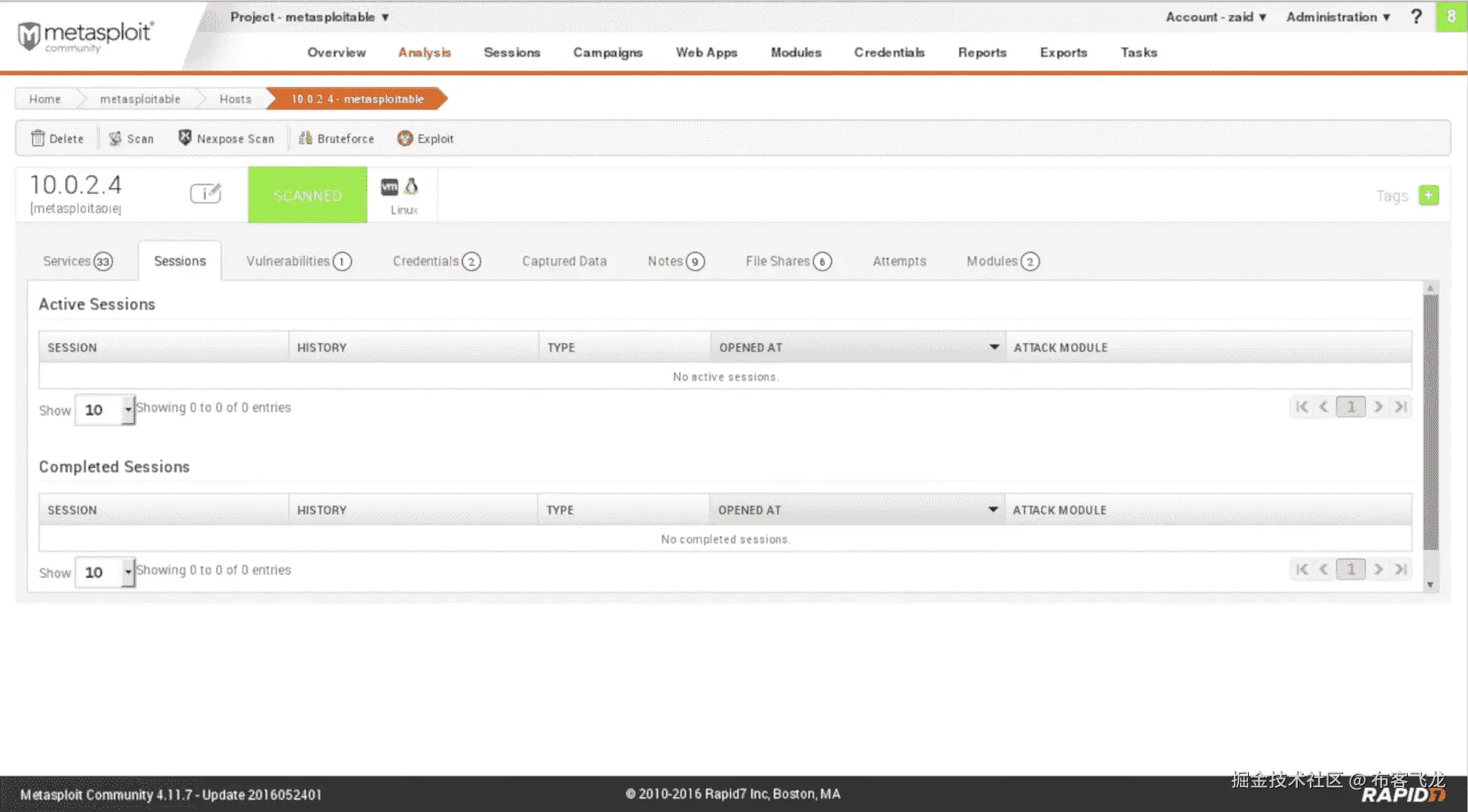Screen dimensions: 1468x812
Task: Sort Active Sessions by Session column
Action: coord(164,348)
